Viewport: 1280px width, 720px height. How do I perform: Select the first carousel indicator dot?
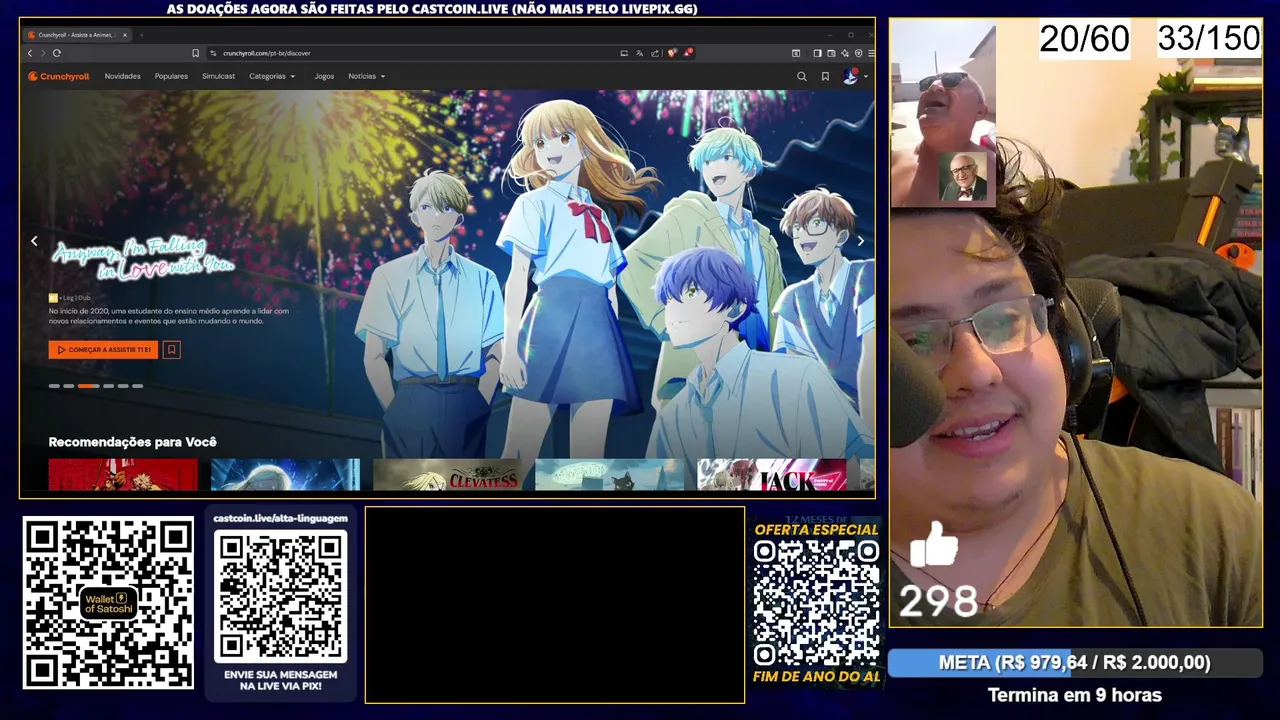(54, 386)
